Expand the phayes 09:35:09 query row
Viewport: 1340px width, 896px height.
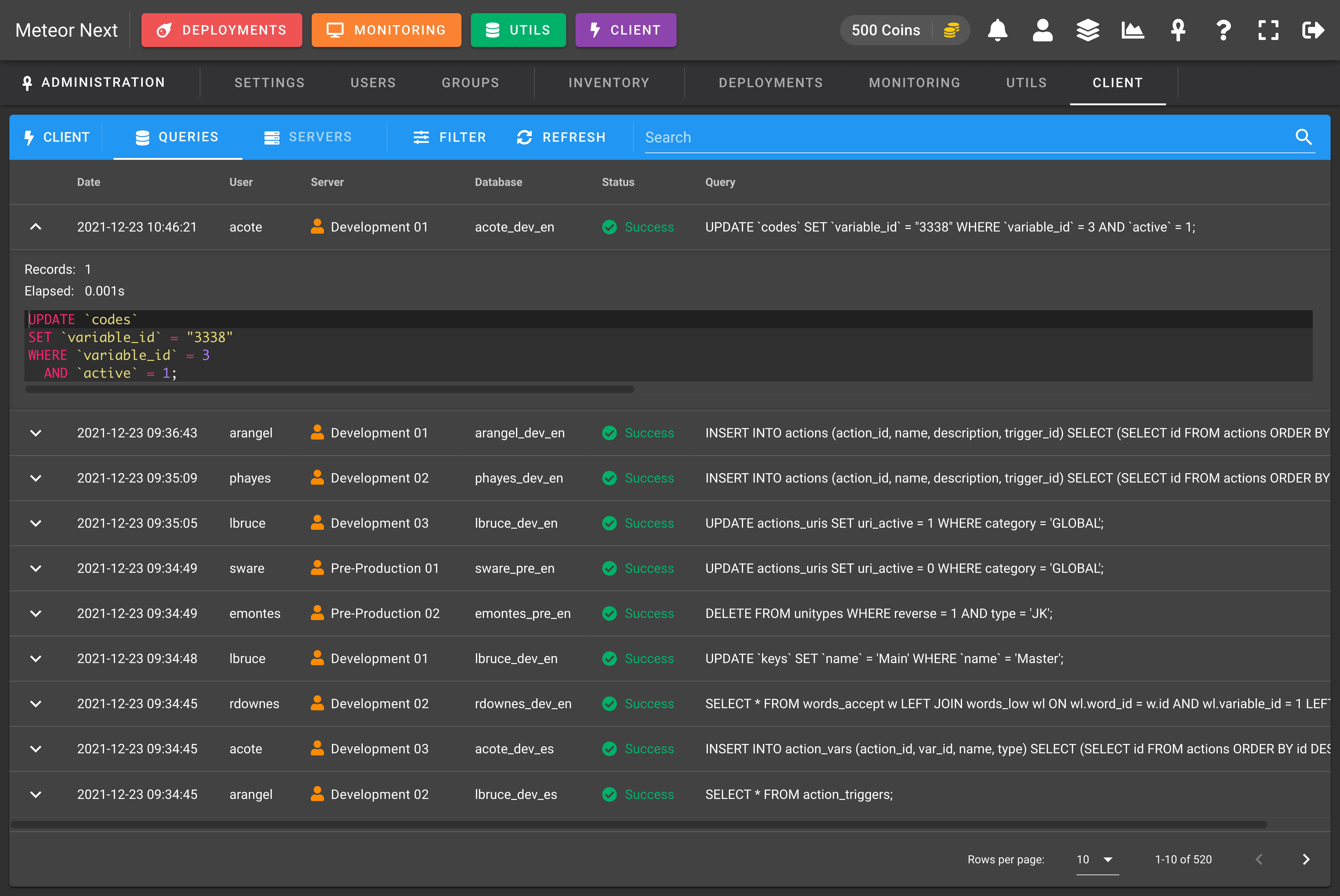tap(35, 478)
